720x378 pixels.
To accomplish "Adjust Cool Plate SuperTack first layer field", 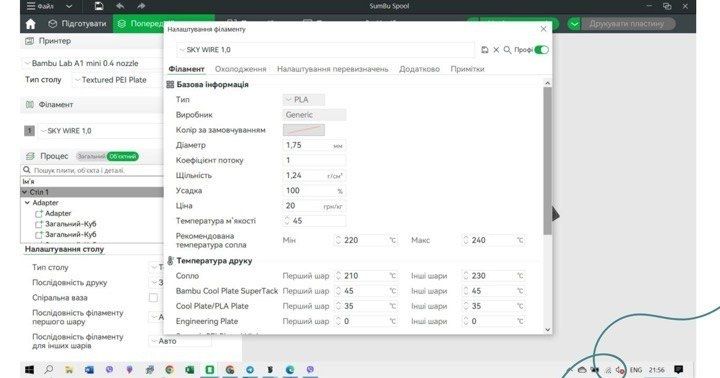I will [366, 291].
